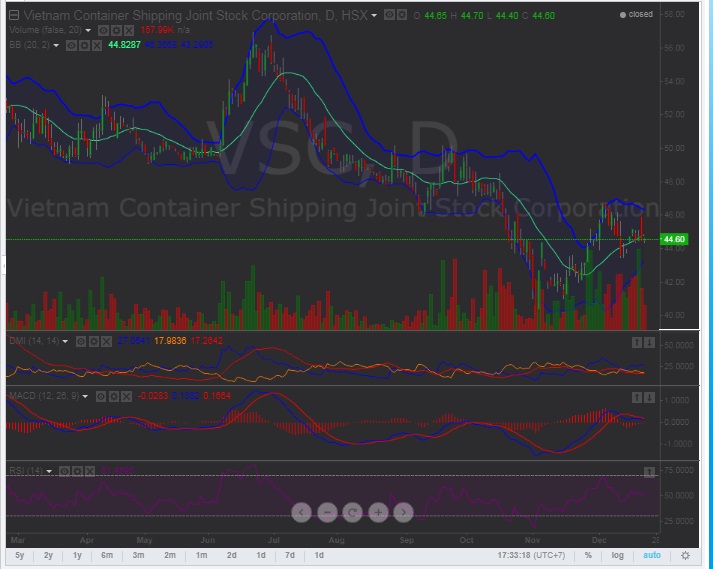Toggle the log scale option
The height and width of the screenshot is (569, 713).
point(617,555)
